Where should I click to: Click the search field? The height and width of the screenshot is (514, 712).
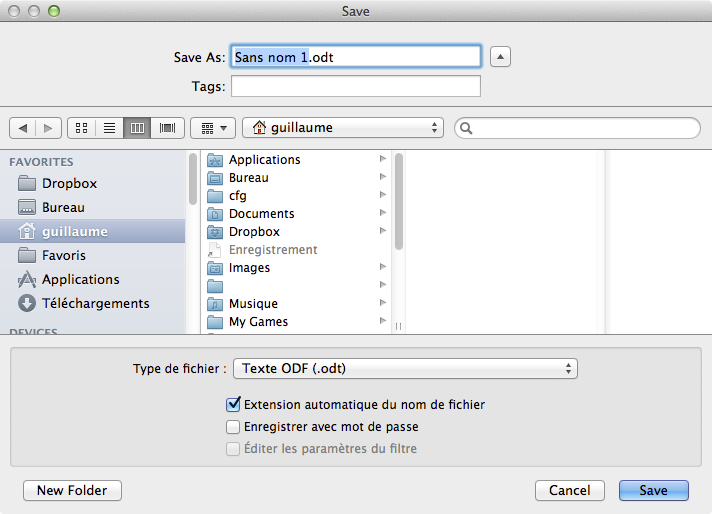[x=577, y=128]
